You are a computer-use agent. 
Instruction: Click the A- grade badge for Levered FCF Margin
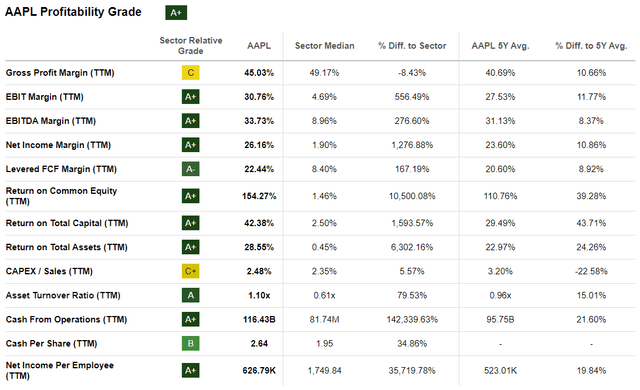(191, 169)
